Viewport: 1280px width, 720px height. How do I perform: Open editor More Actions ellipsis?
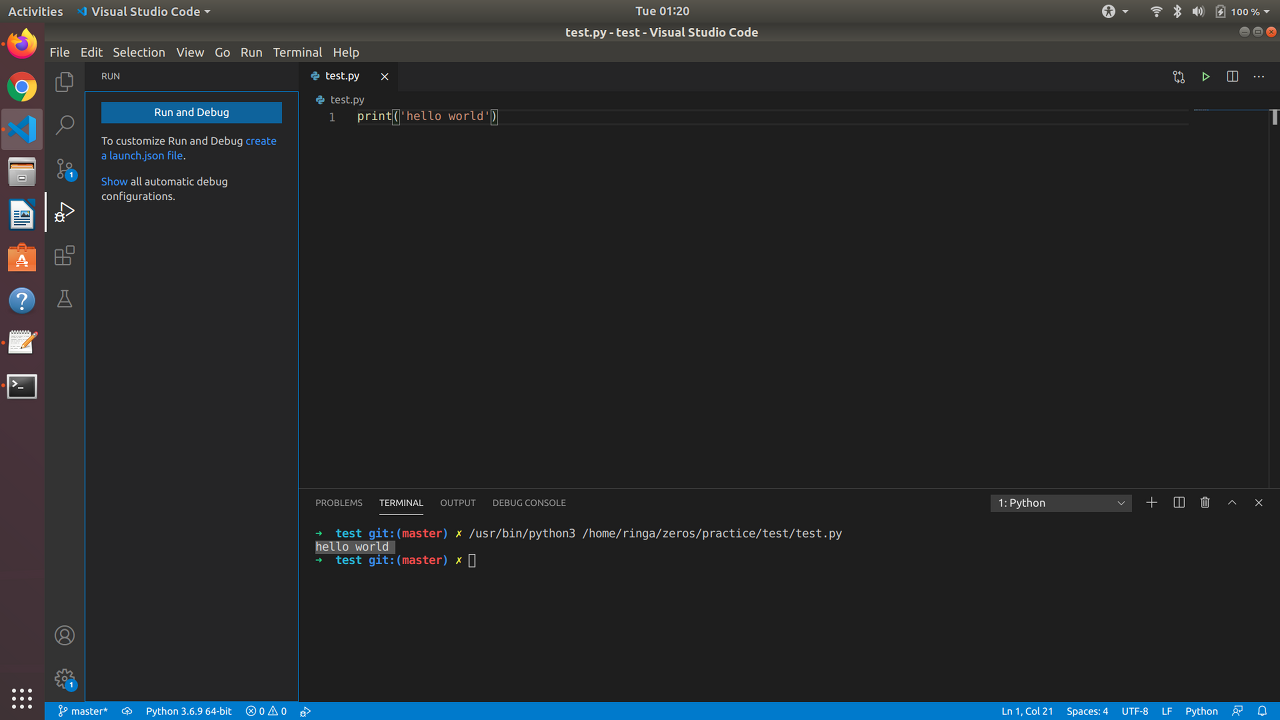click(1259, 76)
